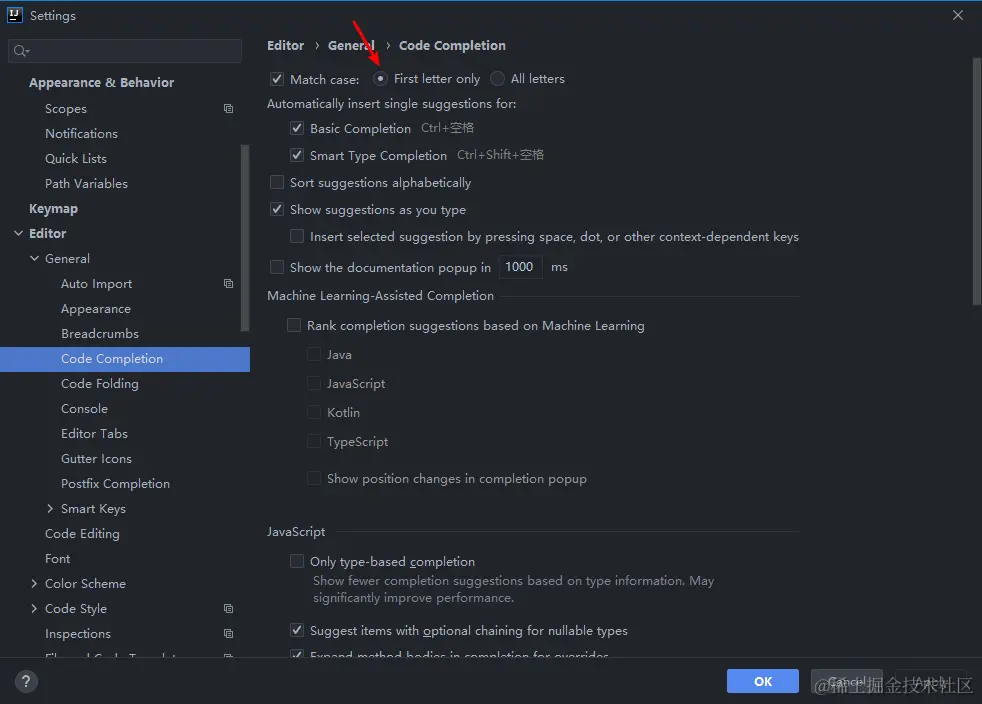Click the project-level icon next to Auto Import

tap(229, 284)
